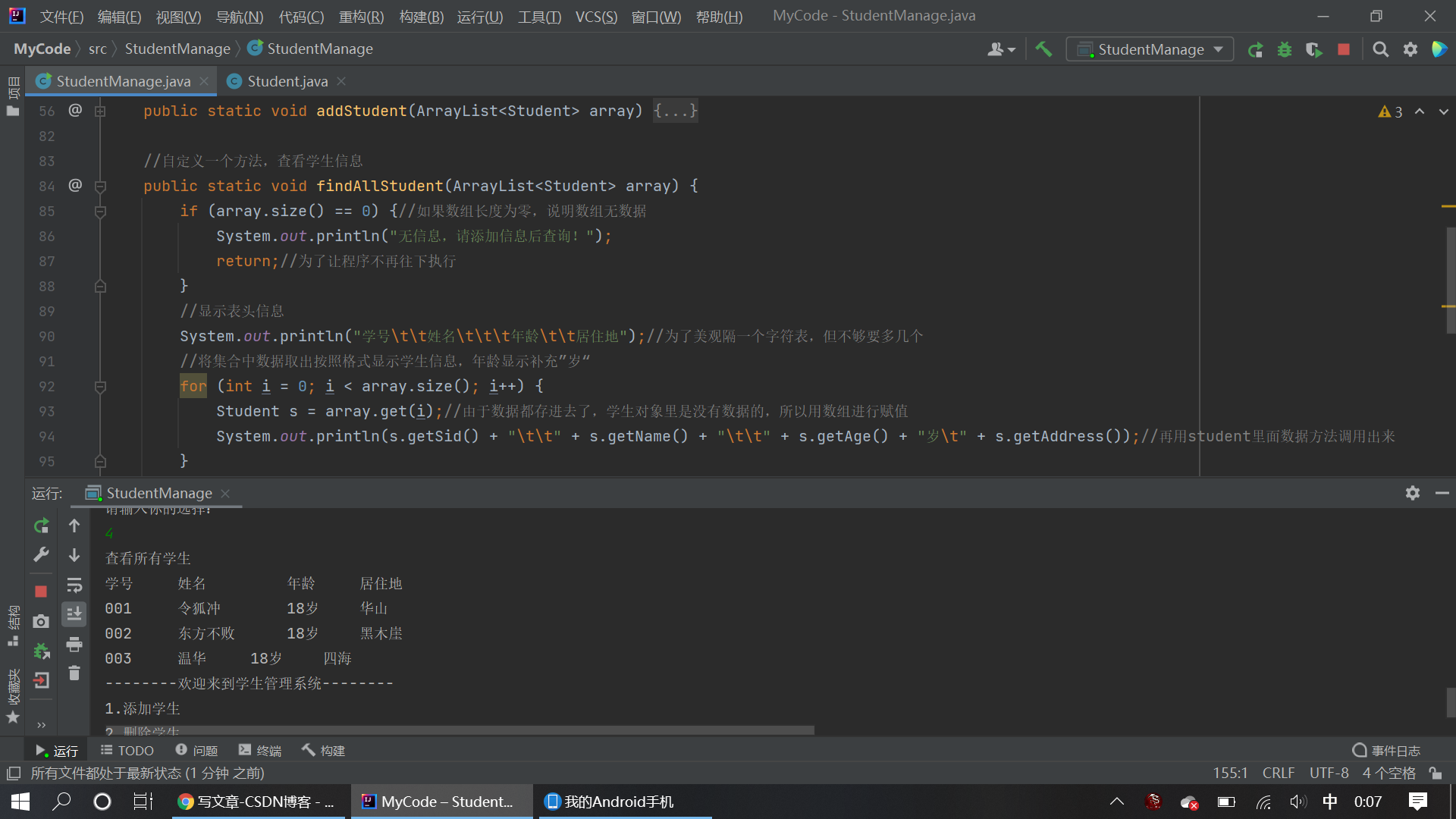Expand folded addStudent method at line 56

[x=100, y=111]
